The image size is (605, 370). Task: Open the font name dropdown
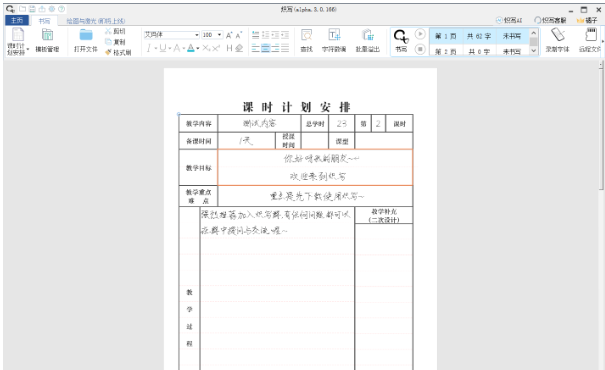click(x=197, y=35)
